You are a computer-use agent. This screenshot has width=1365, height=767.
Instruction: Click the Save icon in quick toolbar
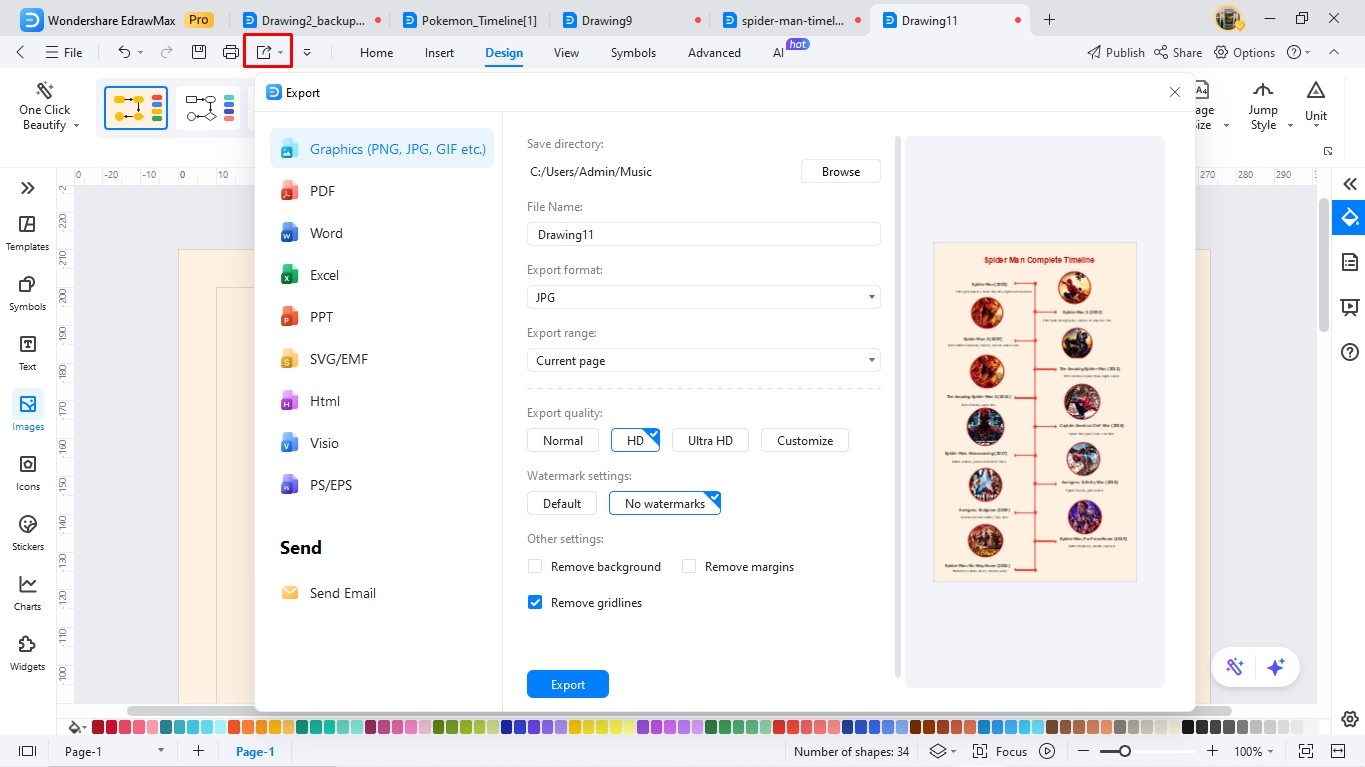click(x=199, y=52)
